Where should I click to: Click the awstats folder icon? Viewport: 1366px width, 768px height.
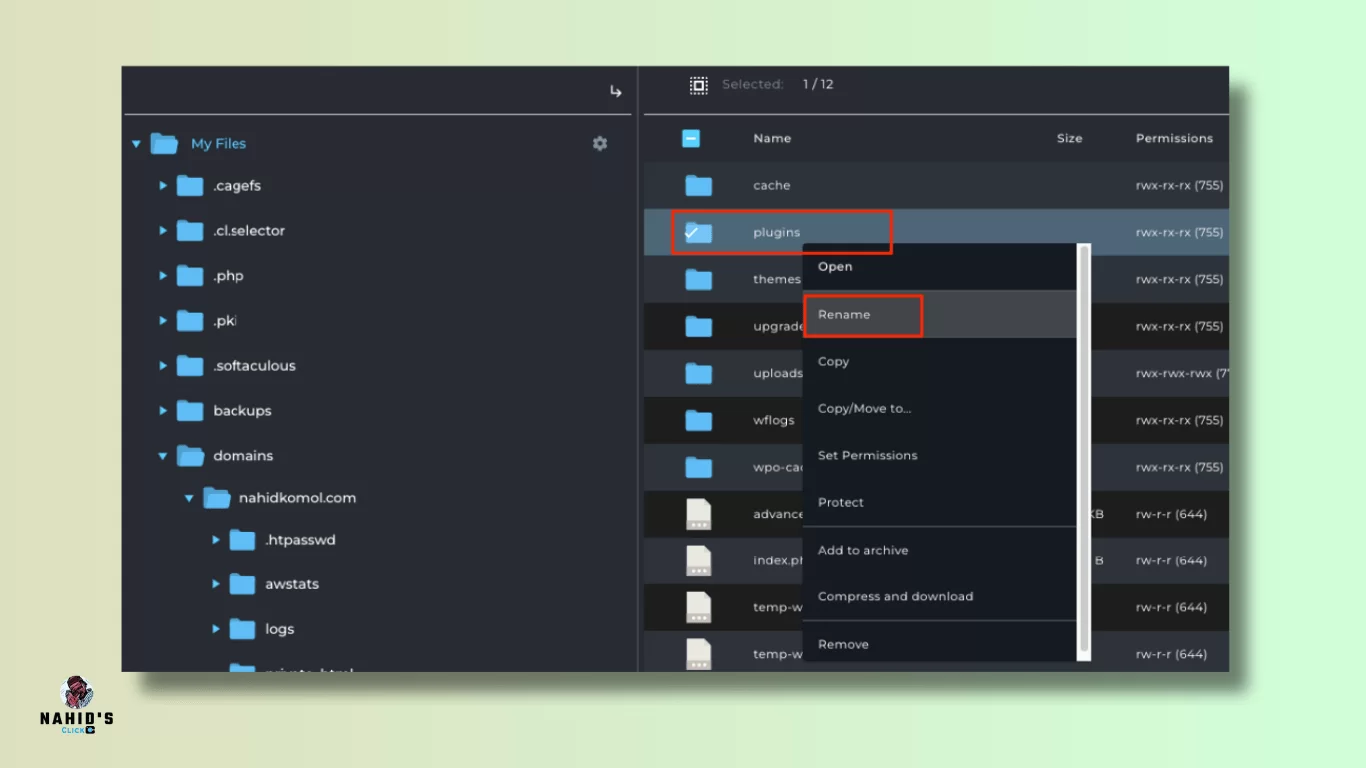tap(242, 584)
